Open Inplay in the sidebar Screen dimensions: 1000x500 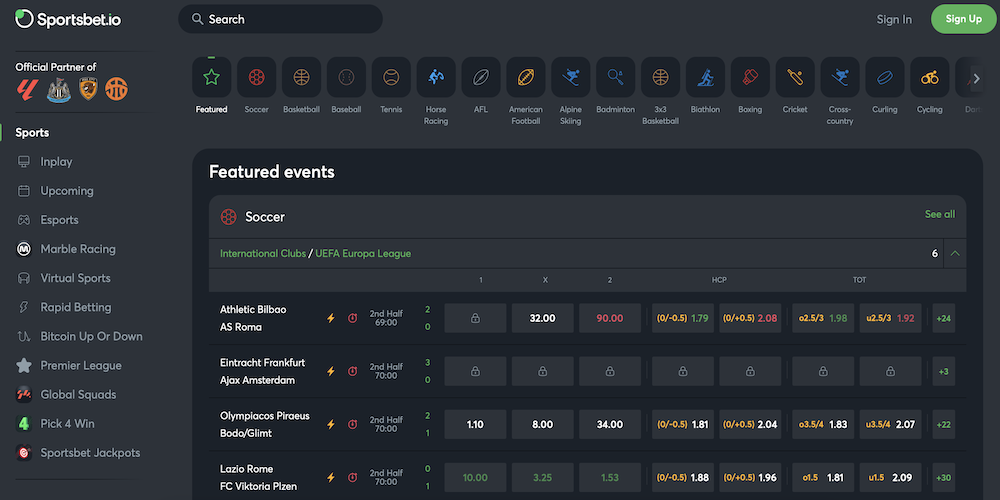point(56,162)
